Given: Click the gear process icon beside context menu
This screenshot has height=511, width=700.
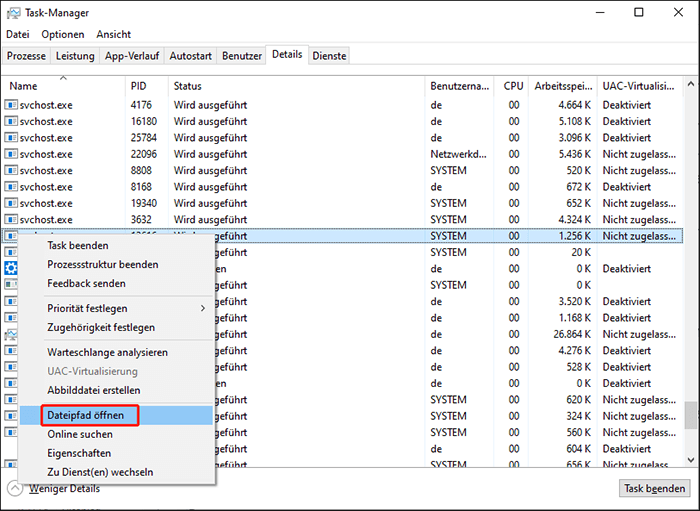Looking at the screenshot, I should click(x=11, y=268).
